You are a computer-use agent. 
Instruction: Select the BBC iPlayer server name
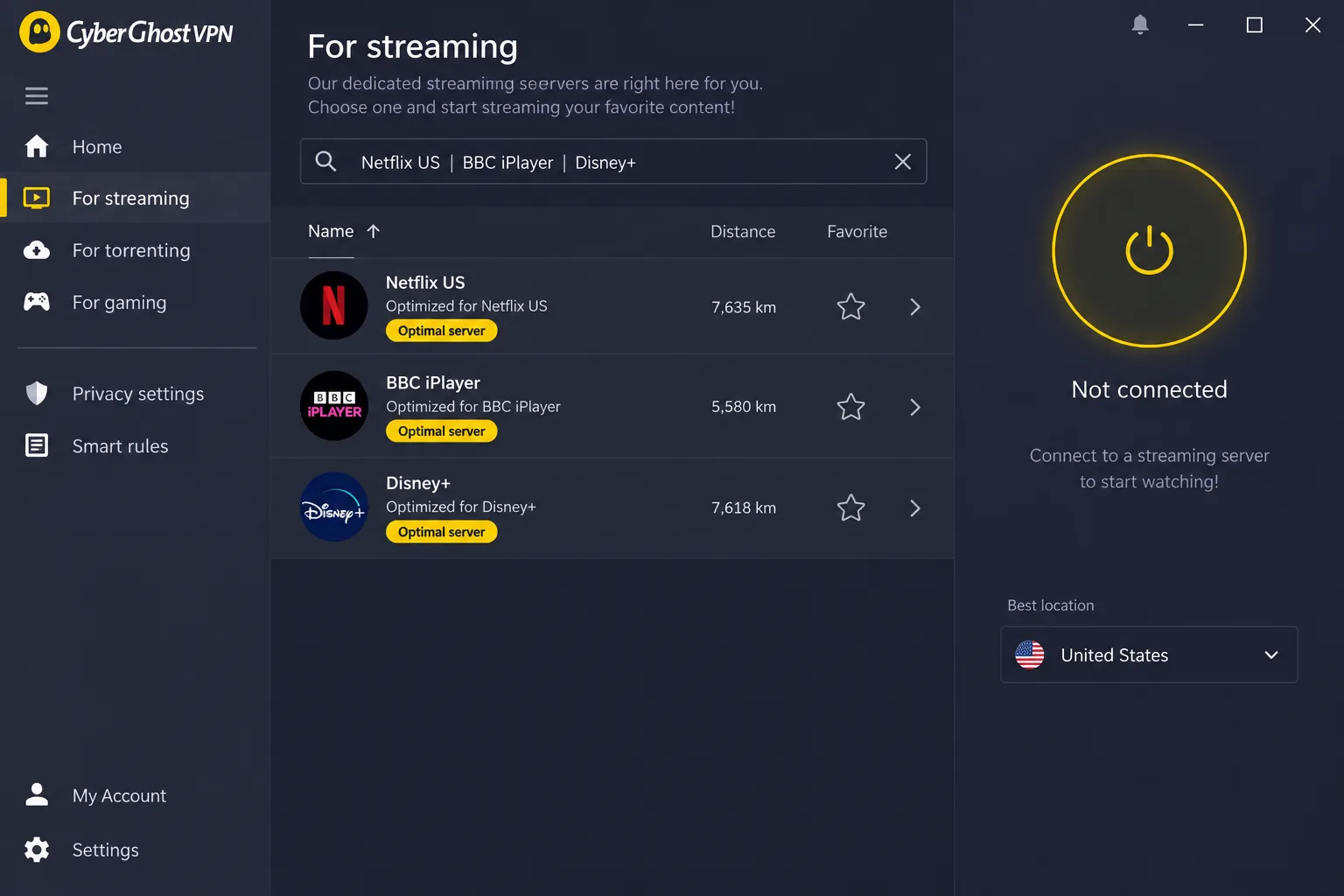[433, 382]
